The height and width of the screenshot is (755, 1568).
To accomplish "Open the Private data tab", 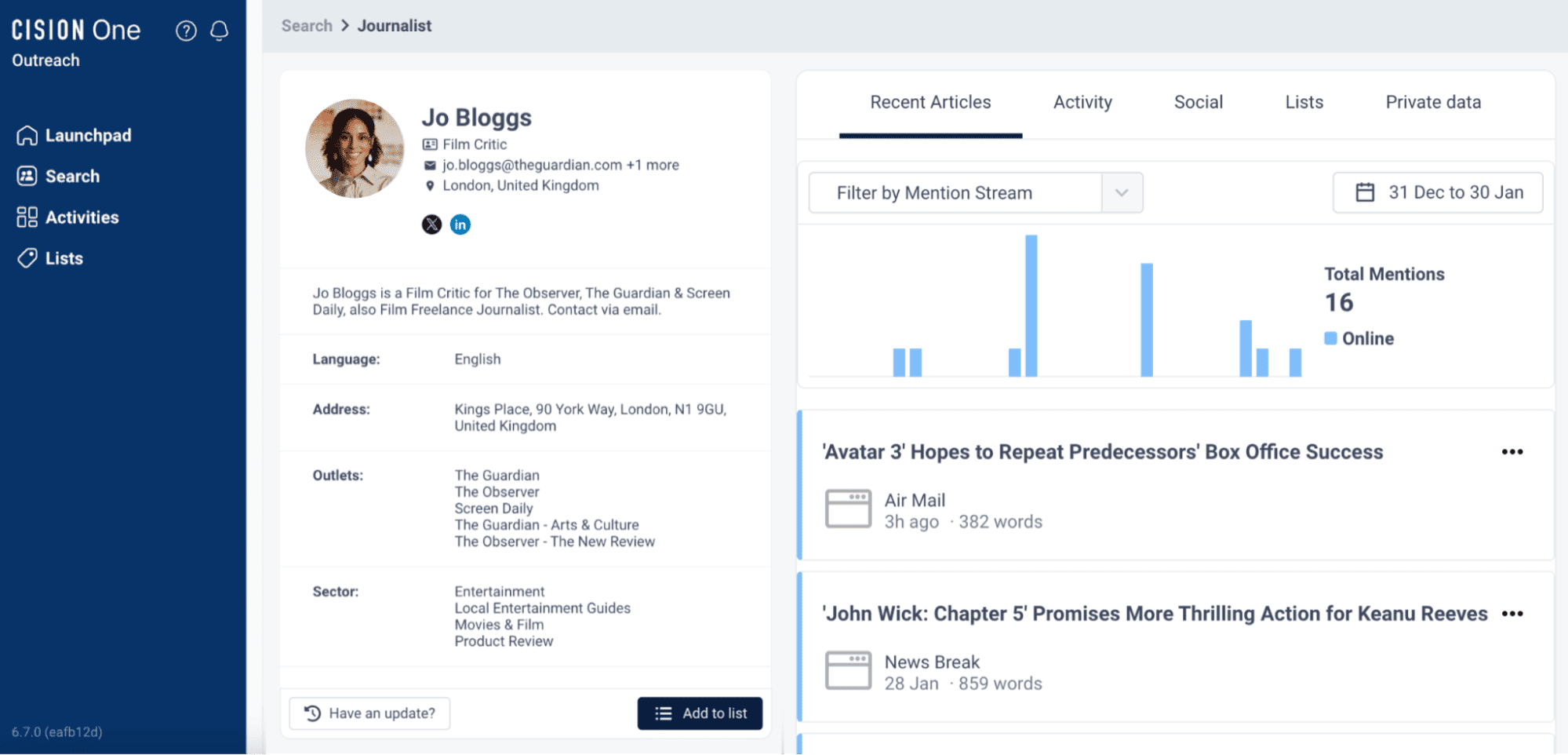I will click(1433, 102).
